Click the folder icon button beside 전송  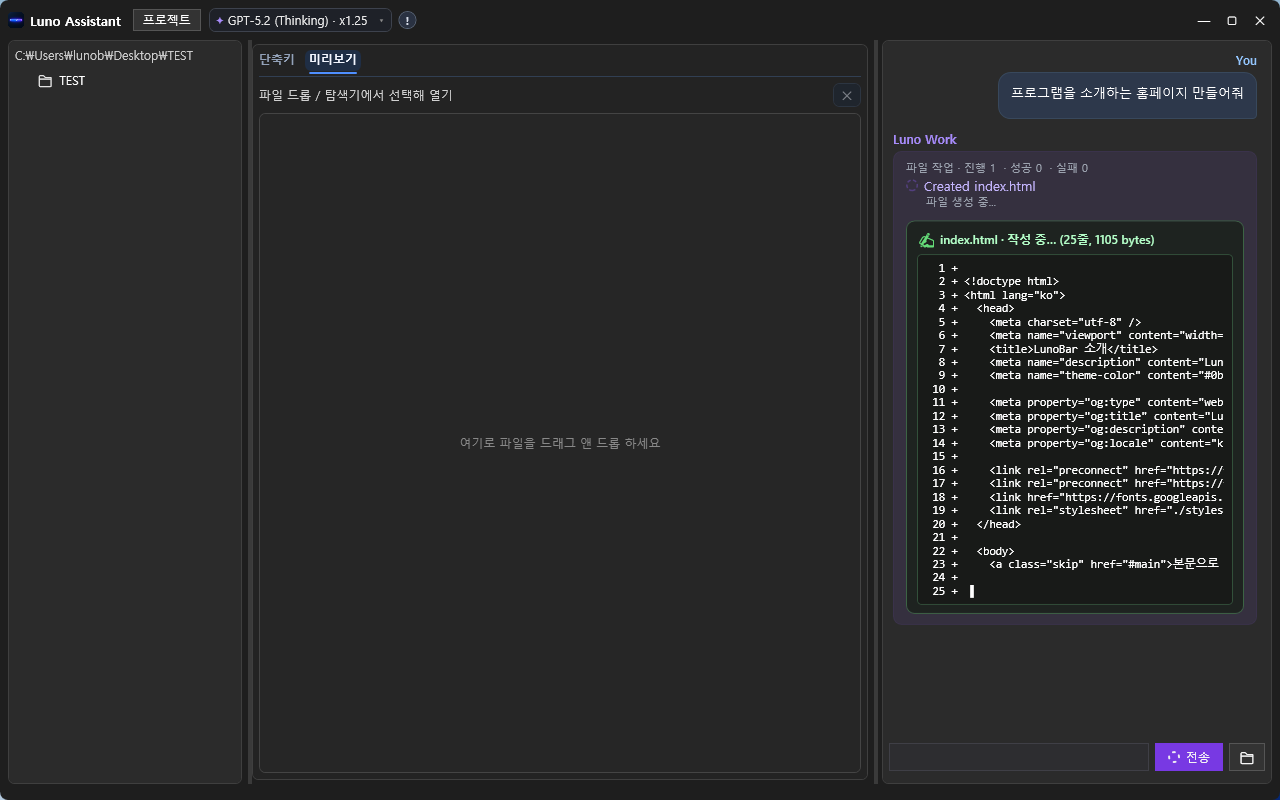click(x=1246, y=757)
